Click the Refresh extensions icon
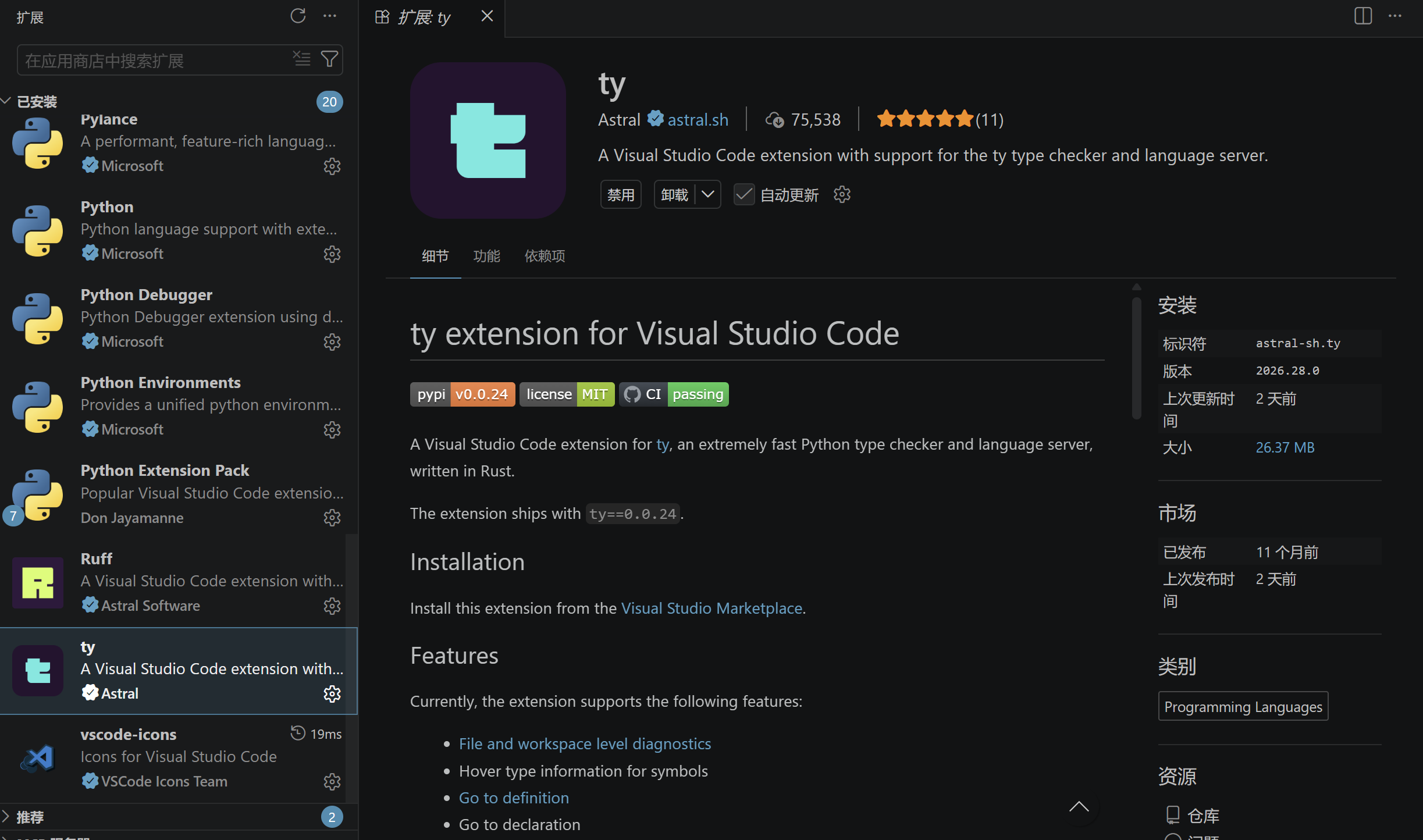1423x840 pixels. (x=298, y=16)
